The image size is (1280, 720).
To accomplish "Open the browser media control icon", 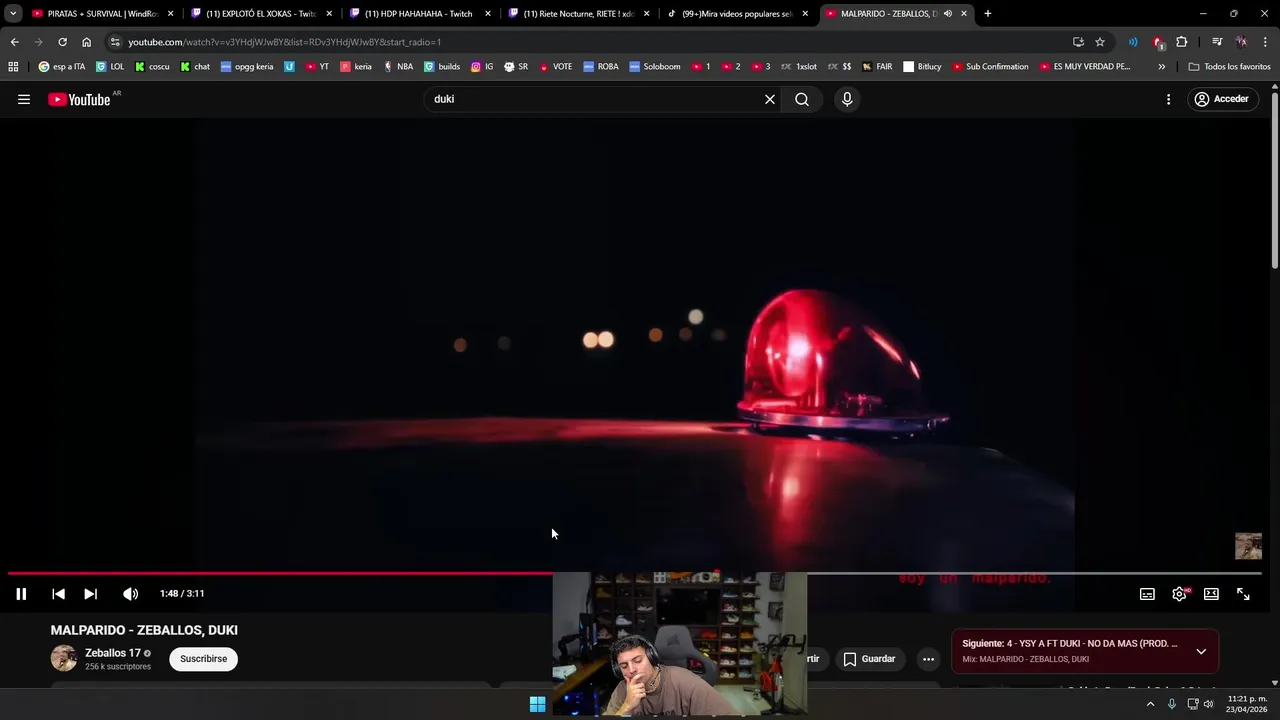I will (1217, 42).
